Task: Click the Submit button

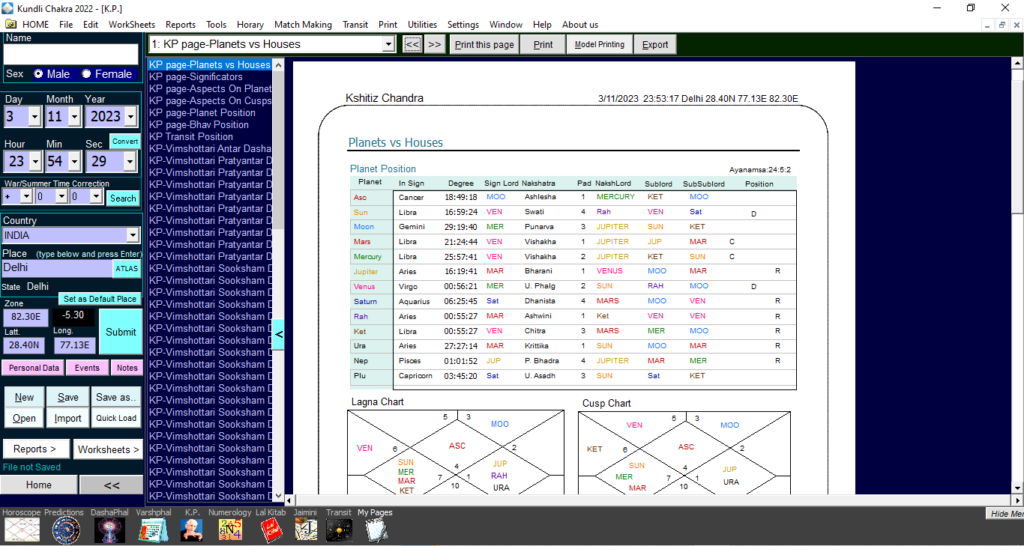Action: [121, 332]
